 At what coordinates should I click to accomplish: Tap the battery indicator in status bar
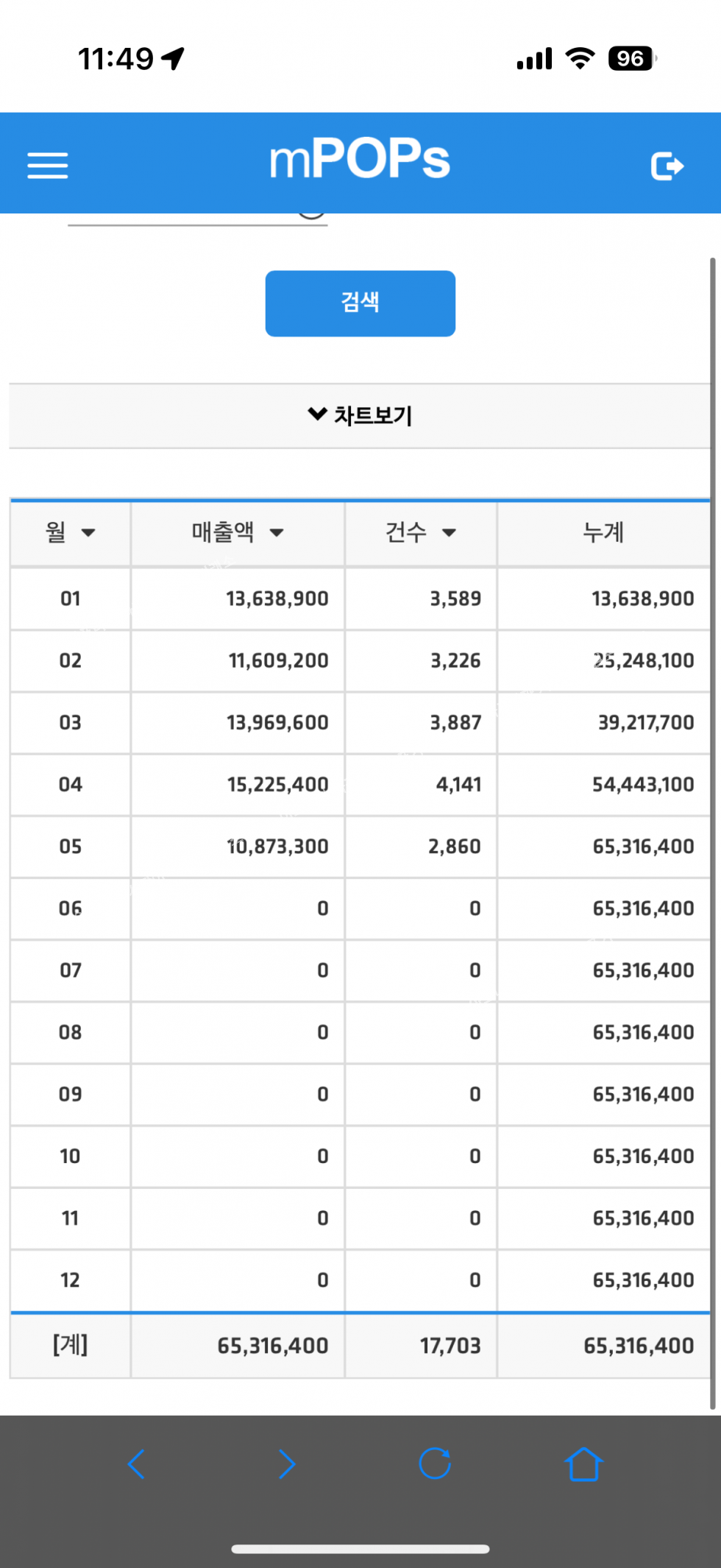(x=631, y=59)
